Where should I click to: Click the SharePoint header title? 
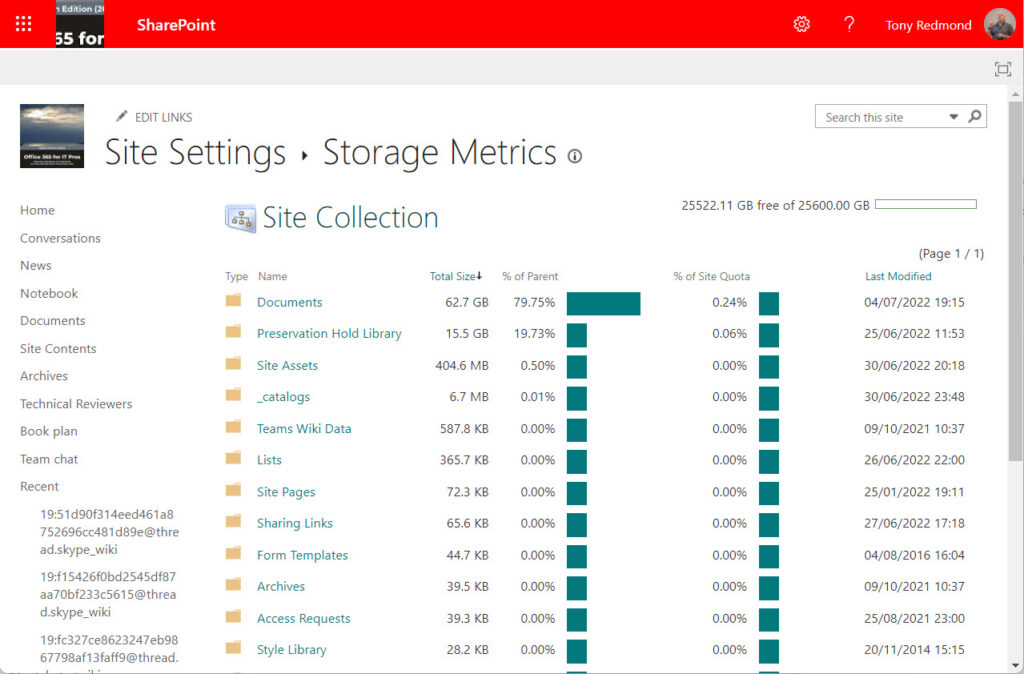(176, 25)
